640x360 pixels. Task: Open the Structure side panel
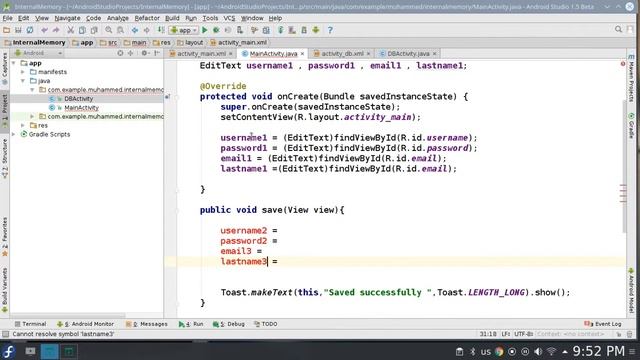(x=4, y=158)
